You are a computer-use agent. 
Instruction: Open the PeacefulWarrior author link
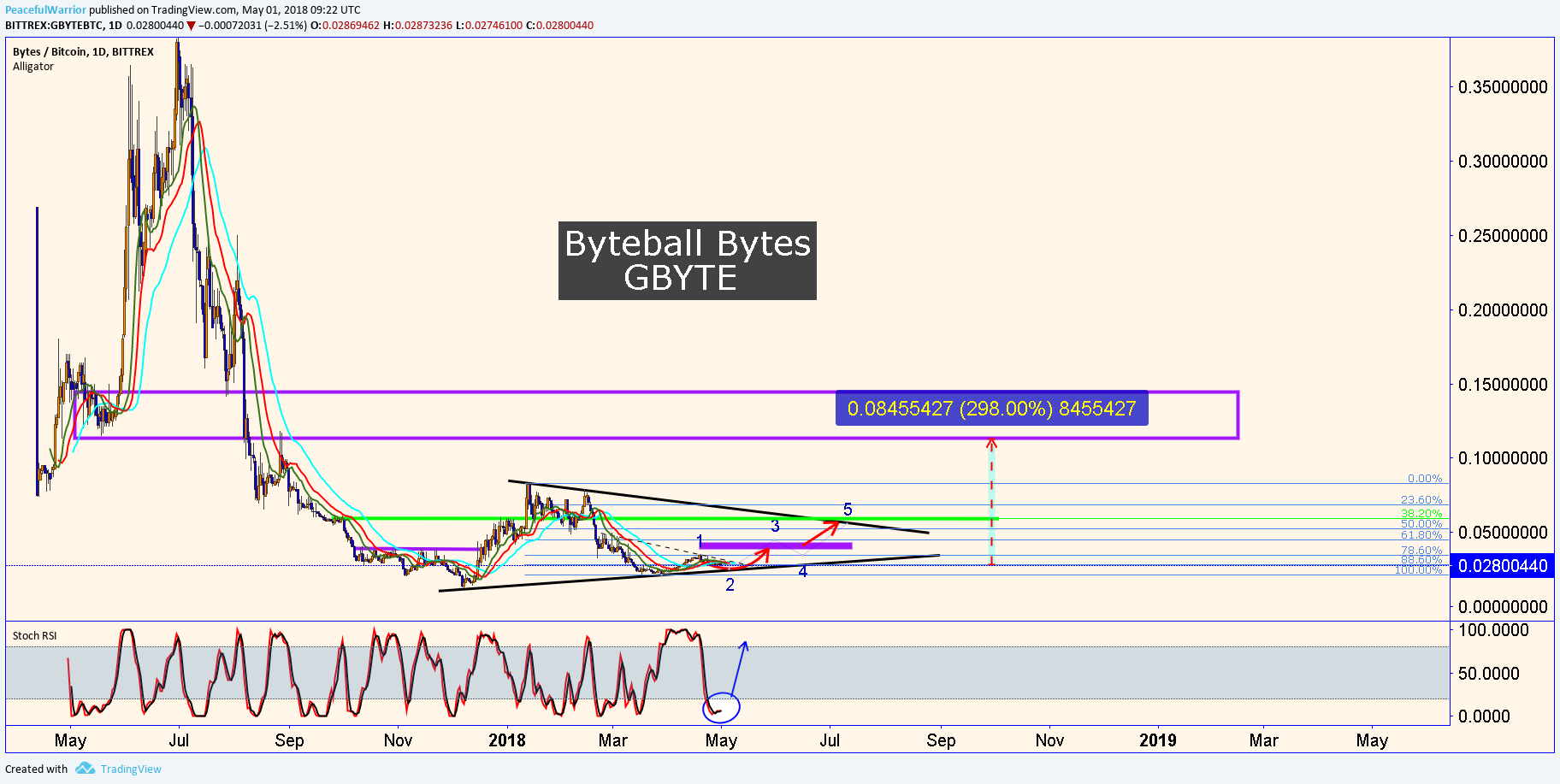click(45, 10)
